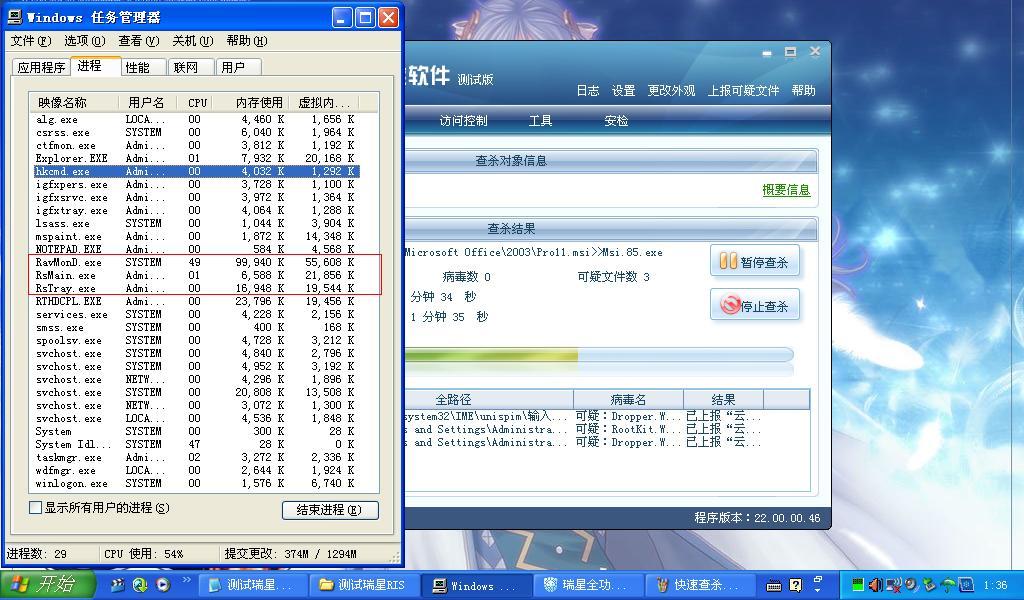The image size is (1024, 600).
Task: Expand the quick launch overflow chevron
Action: point(186,580)
